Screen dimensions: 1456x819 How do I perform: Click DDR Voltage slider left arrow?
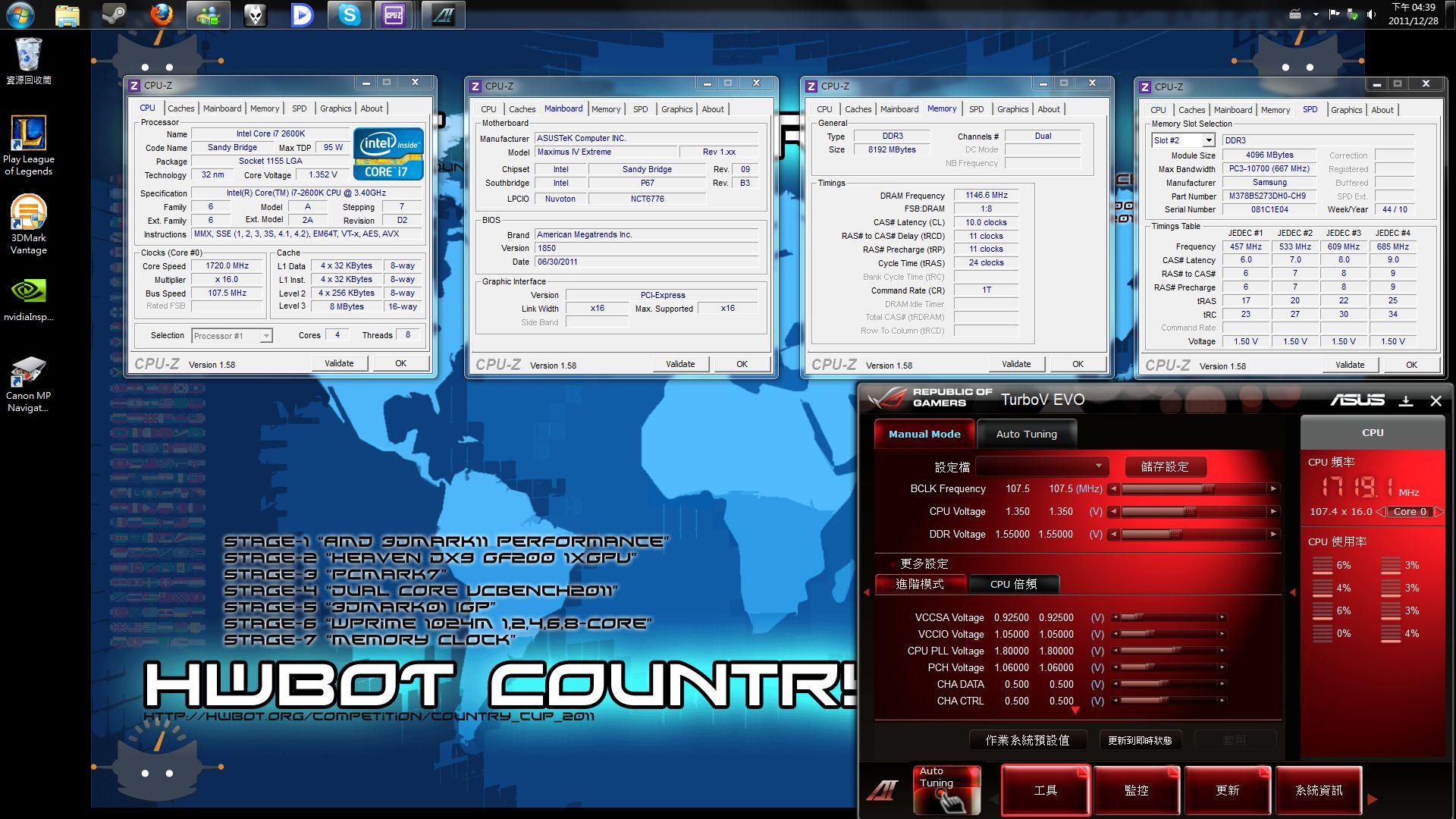(x=1113, y=535)
